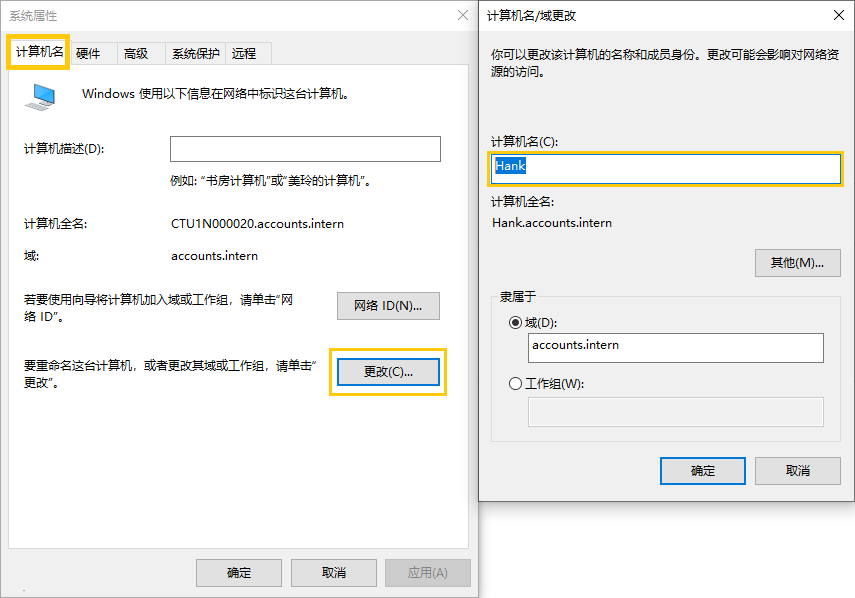Switch to the 计算机名 tab
The width and height of the screenshot is (855, 598).
(39, 52)
